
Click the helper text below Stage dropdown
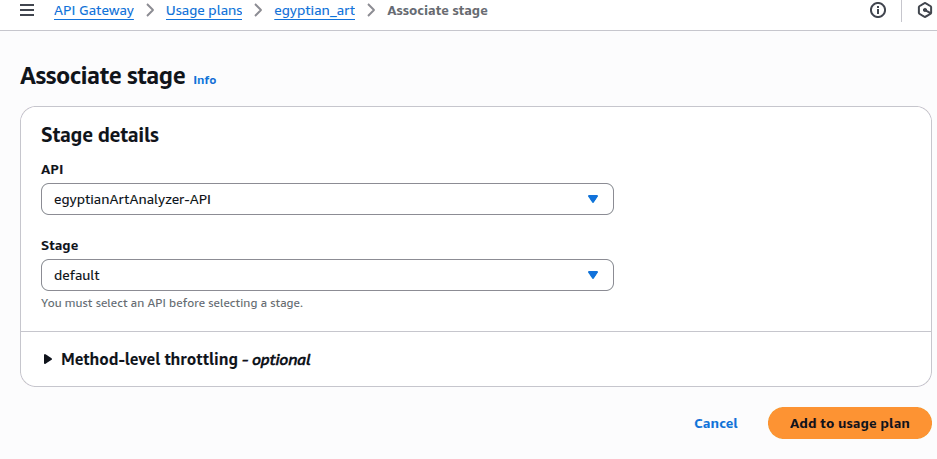(172, 303)
